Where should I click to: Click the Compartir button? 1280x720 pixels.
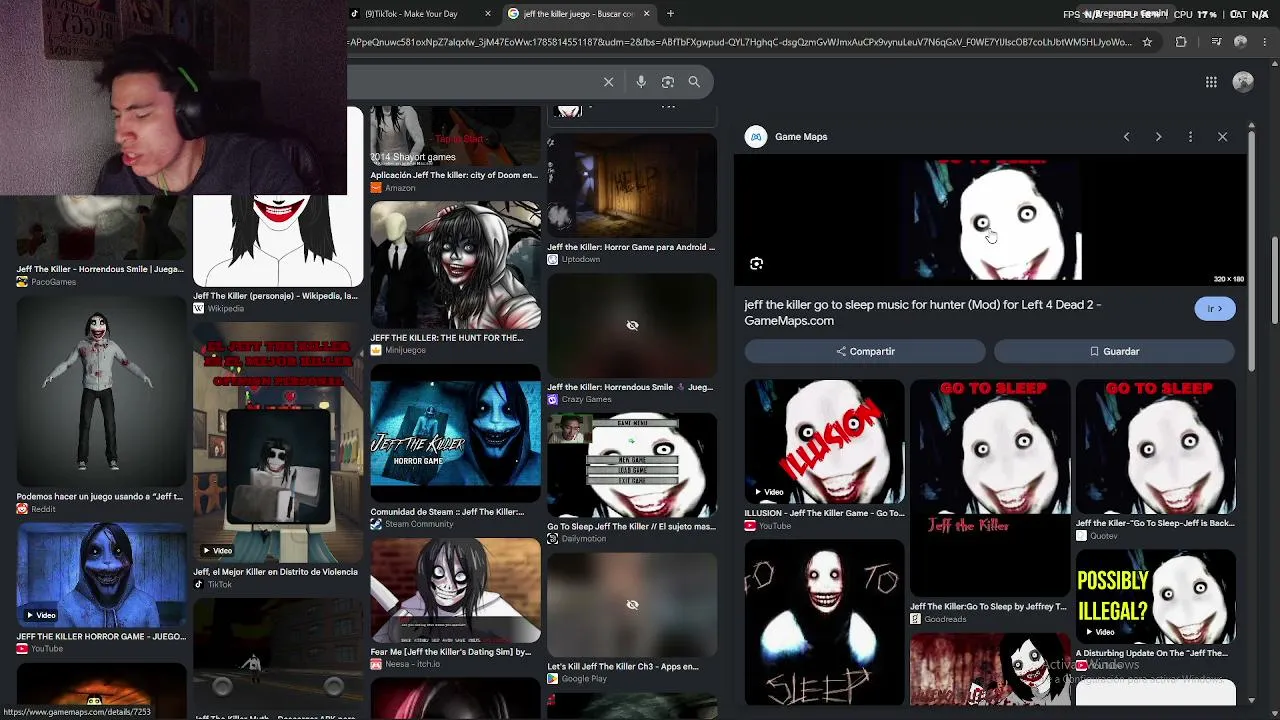coord(865,351)
